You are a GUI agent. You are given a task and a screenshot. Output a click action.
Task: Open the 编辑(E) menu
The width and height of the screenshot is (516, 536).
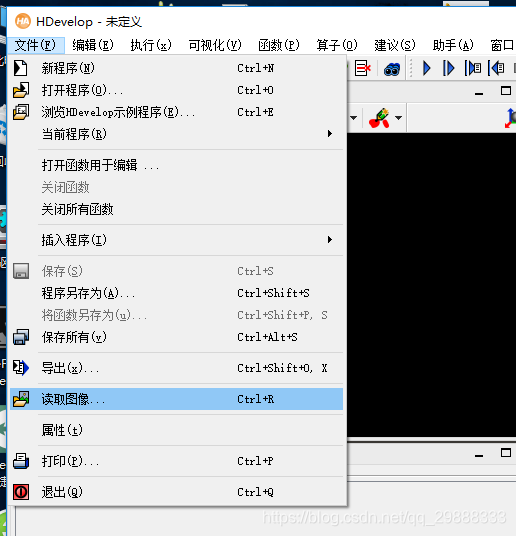(x=93, y=45)
